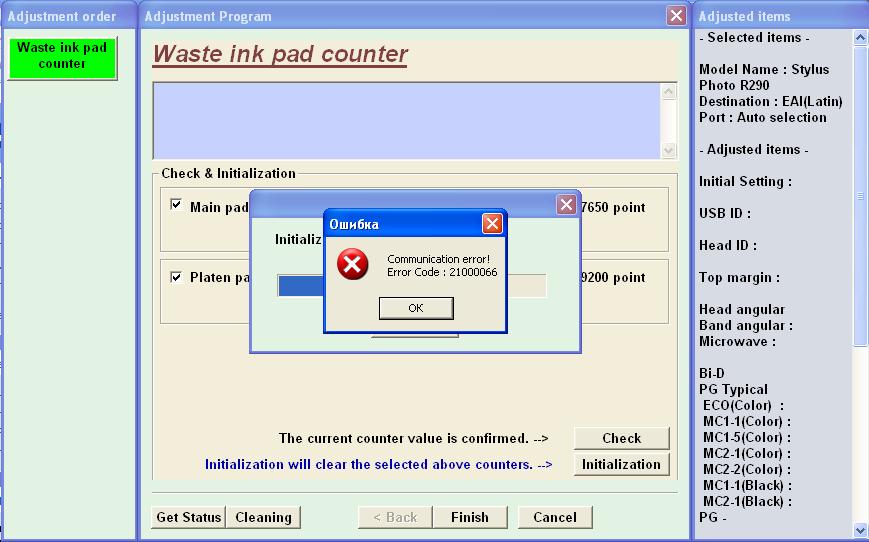
Task: Click the Check button
Action: (621, 438)
